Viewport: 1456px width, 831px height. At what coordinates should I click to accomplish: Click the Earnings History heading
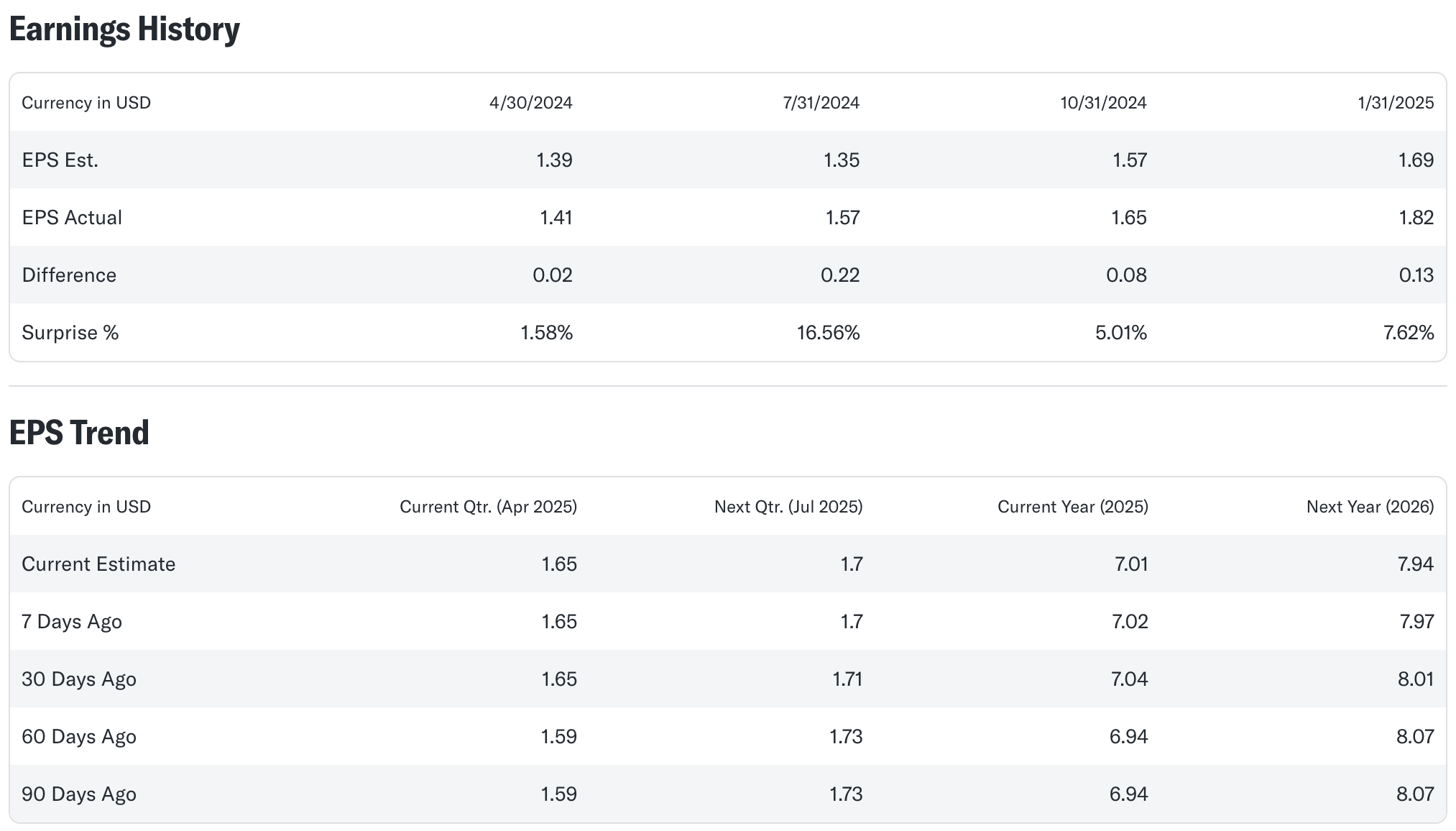124,29
